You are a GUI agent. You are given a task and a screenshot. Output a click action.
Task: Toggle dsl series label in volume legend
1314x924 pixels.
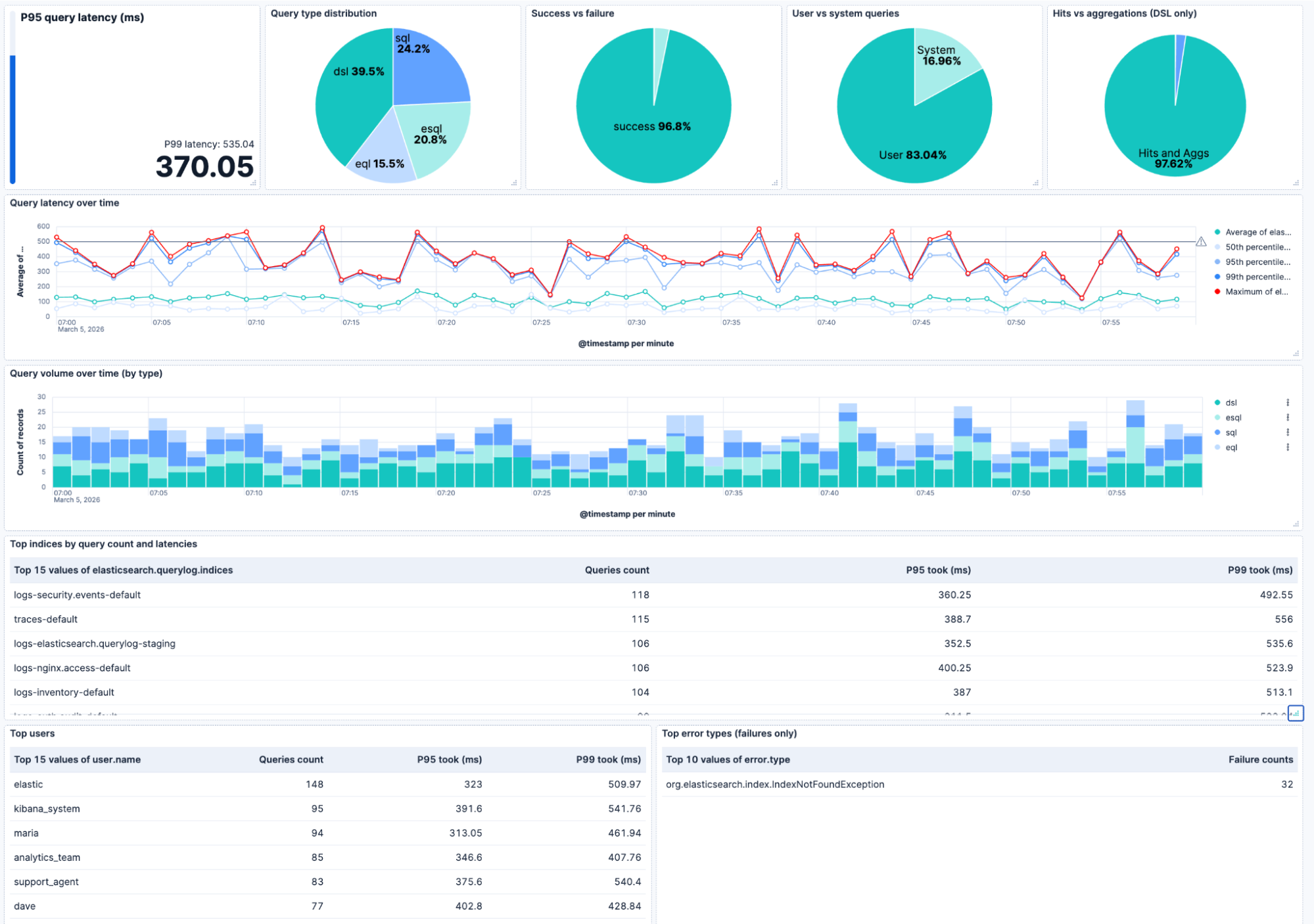click(x=1231, y=403)
